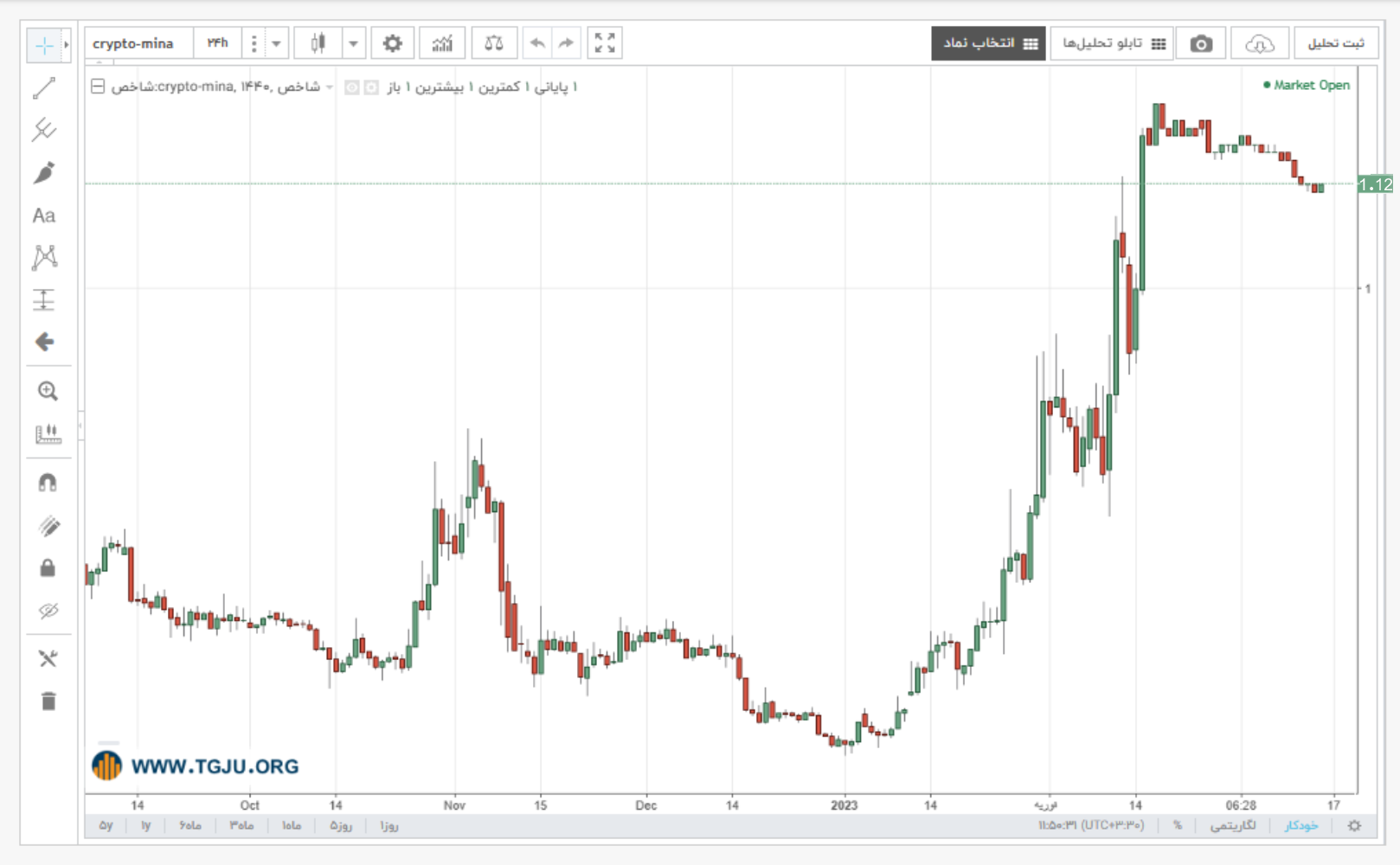Click the انتخاب نماد button
1400x865 pixels.
tap(988, 43)
